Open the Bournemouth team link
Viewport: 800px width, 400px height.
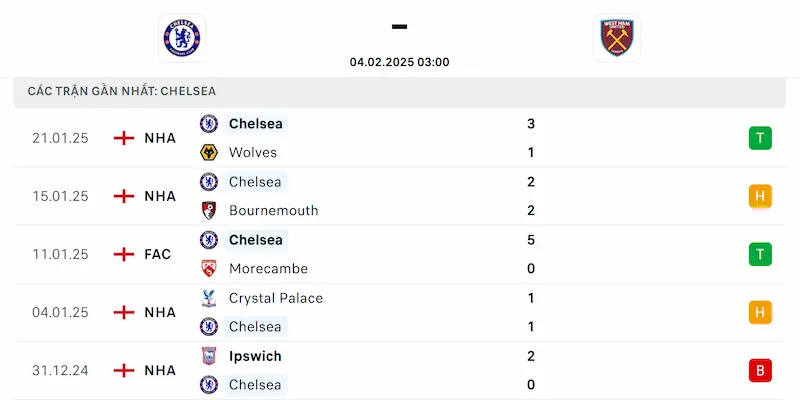[x=273, y=211]
